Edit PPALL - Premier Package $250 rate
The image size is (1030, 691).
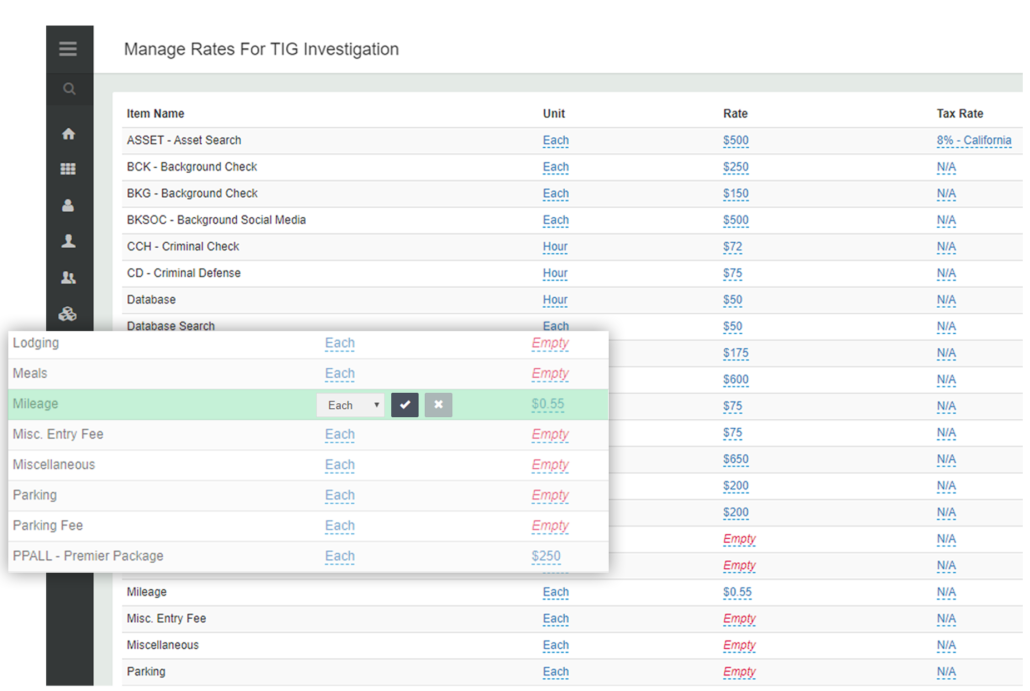click(546, 556)
